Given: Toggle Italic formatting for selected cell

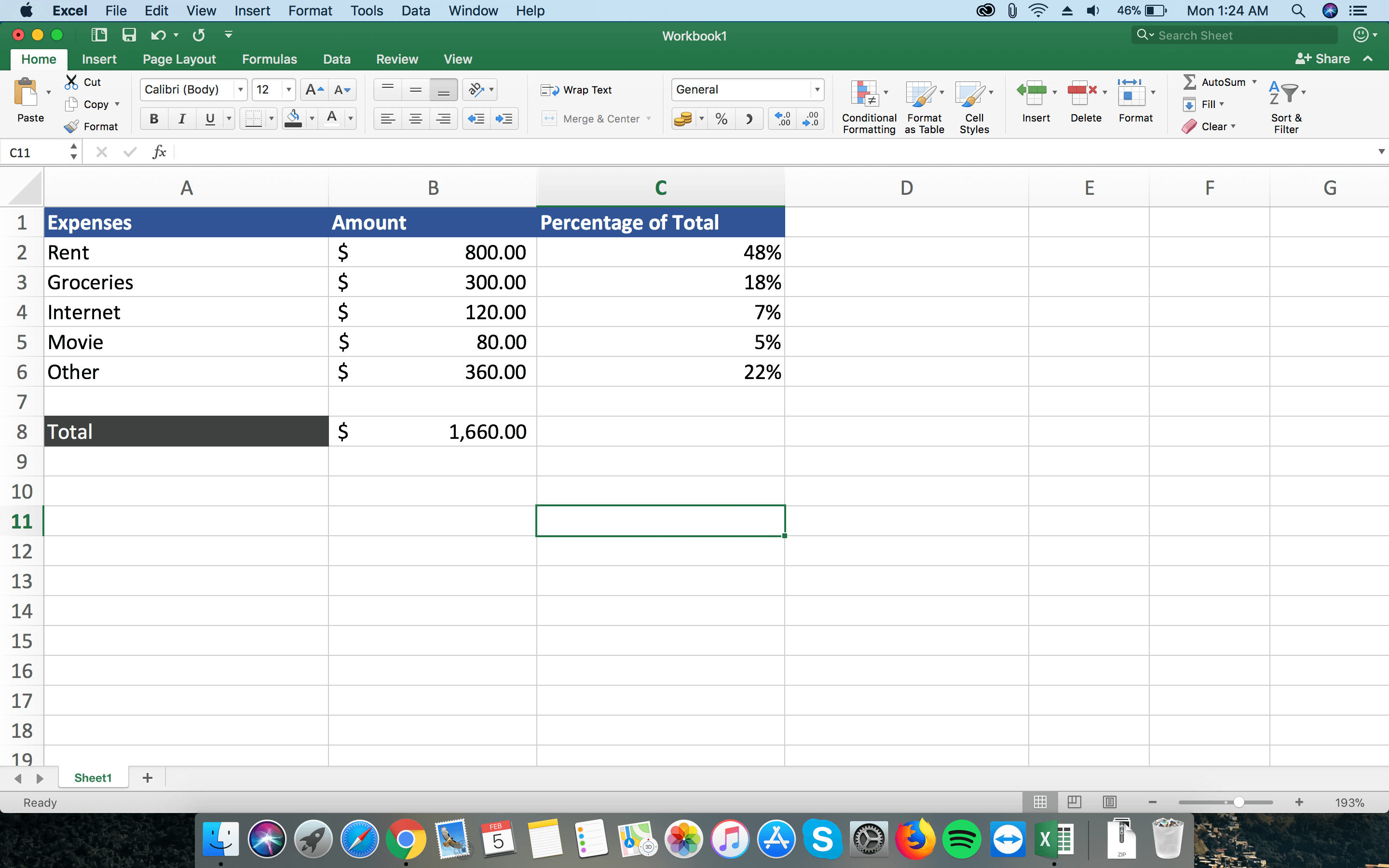Looking at the screenshot, I should 181,118.
